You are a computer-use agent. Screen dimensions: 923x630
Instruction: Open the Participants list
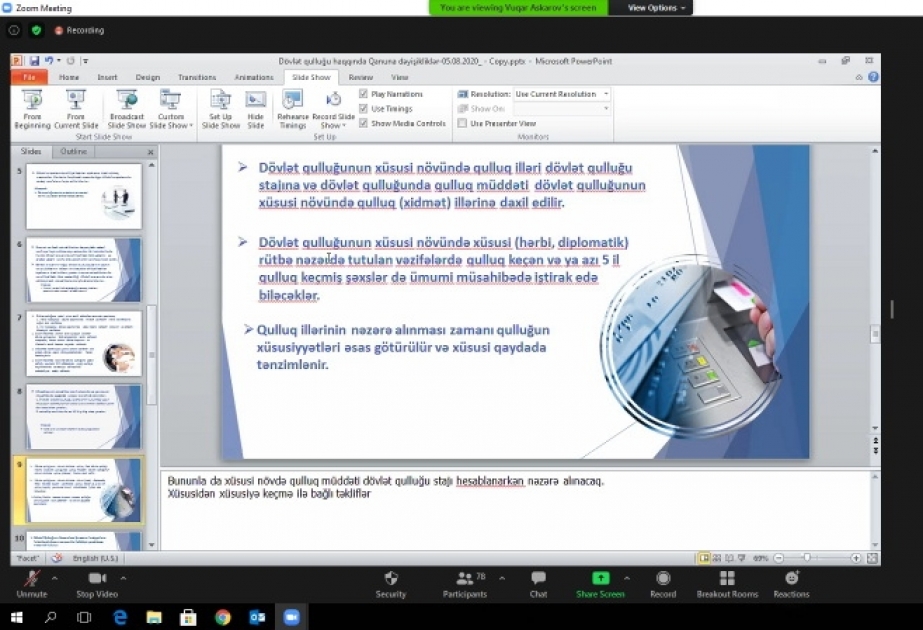click(465, 584)
